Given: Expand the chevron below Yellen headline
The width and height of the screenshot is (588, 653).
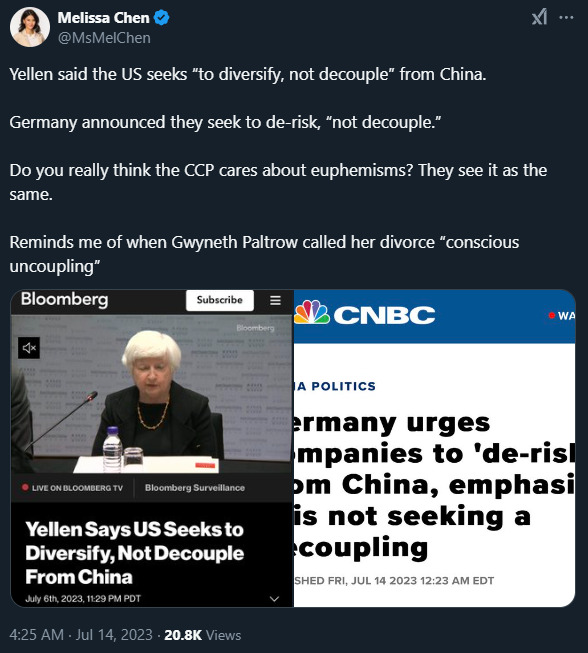Looking at the screenshot, I should [x=274, y=599].
